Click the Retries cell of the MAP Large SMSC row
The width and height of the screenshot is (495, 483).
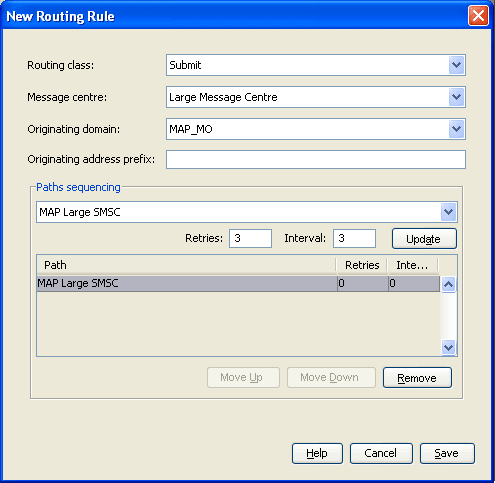(363, 284)
